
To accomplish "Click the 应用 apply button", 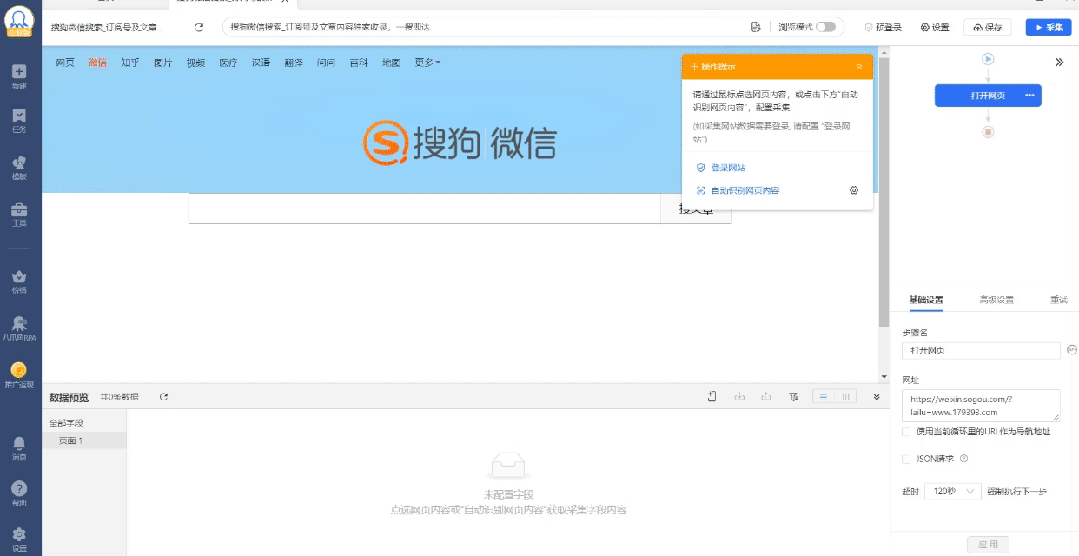I will coord(987,544).
